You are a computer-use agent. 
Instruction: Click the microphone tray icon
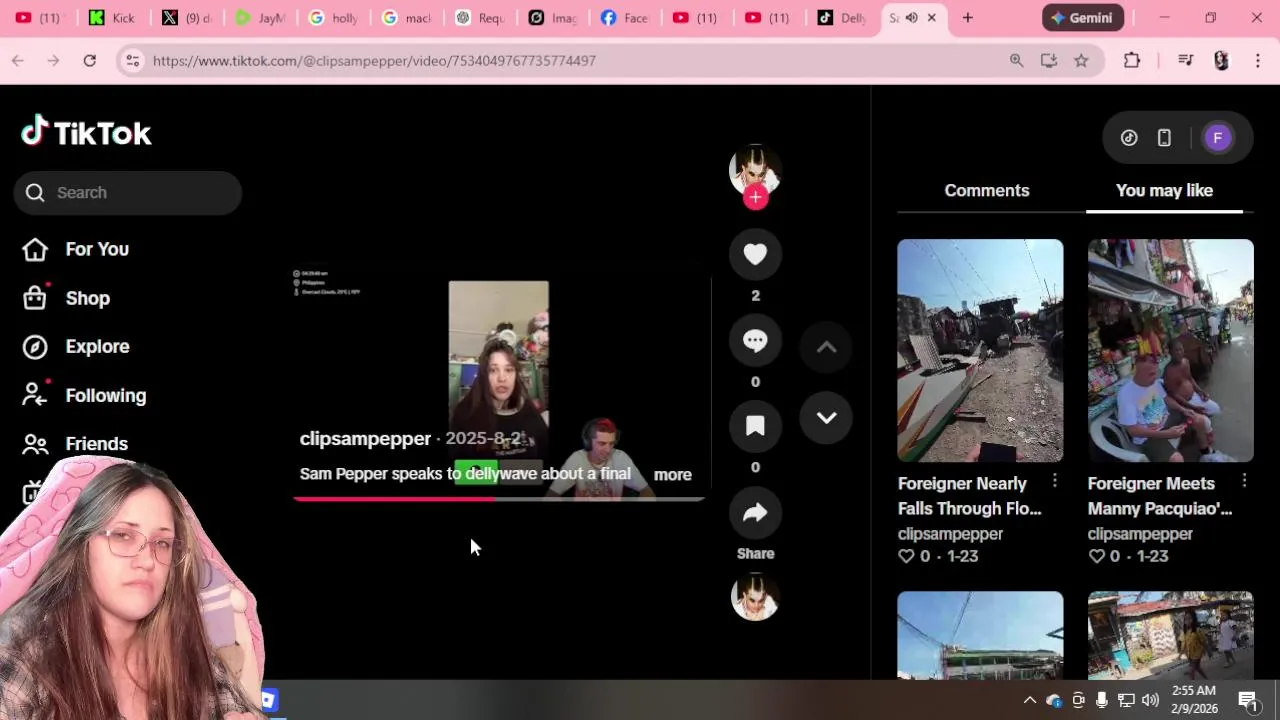pyautogui.click(x=1102, y=700)
